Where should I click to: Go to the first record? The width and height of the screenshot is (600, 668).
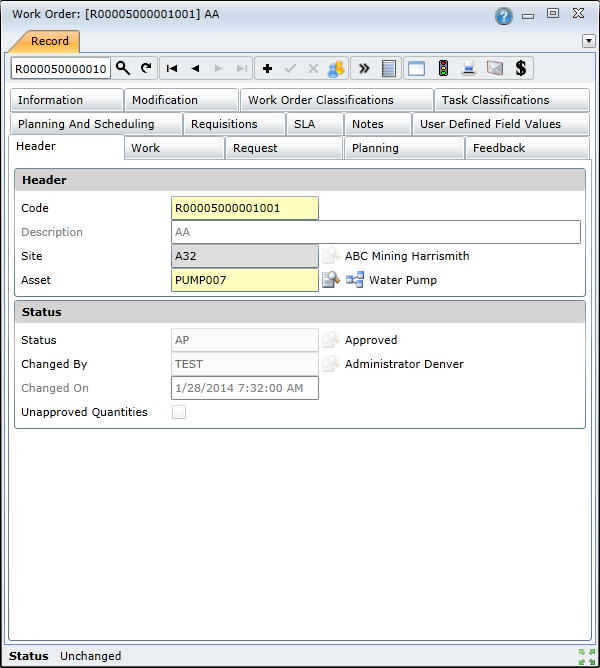[172, 68]
